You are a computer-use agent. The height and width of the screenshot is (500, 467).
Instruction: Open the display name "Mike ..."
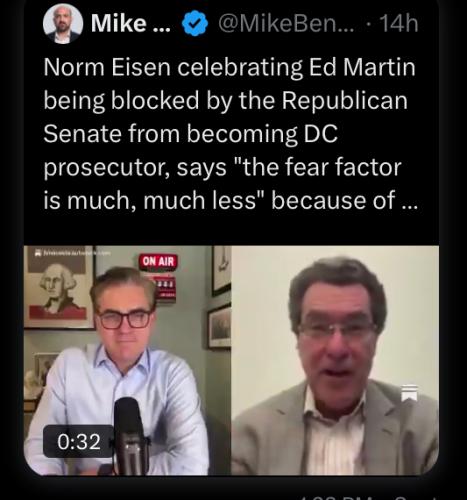click(131, 24)
